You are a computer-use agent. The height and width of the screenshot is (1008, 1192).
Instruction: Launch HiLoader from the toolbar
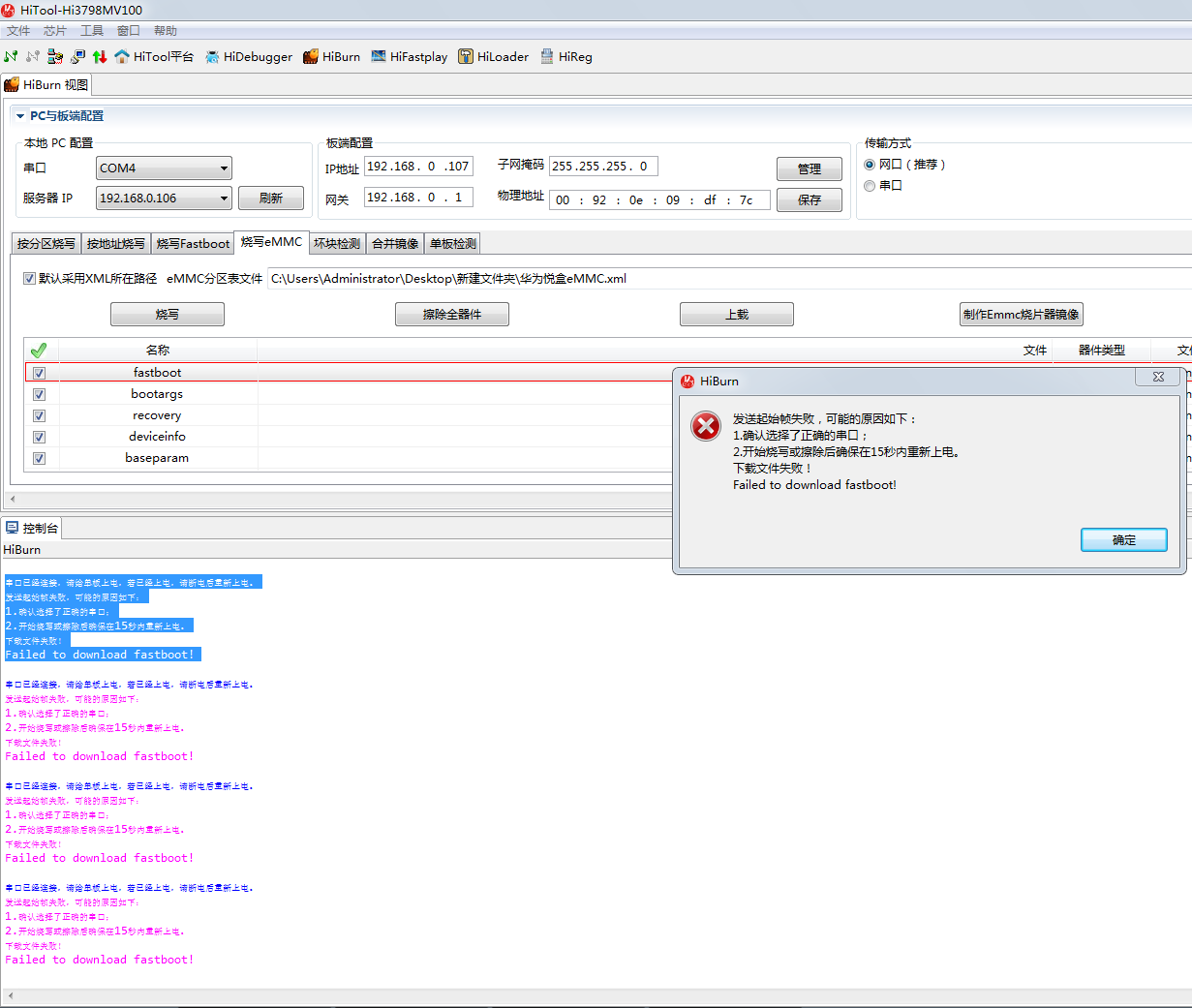pos(493,56)
